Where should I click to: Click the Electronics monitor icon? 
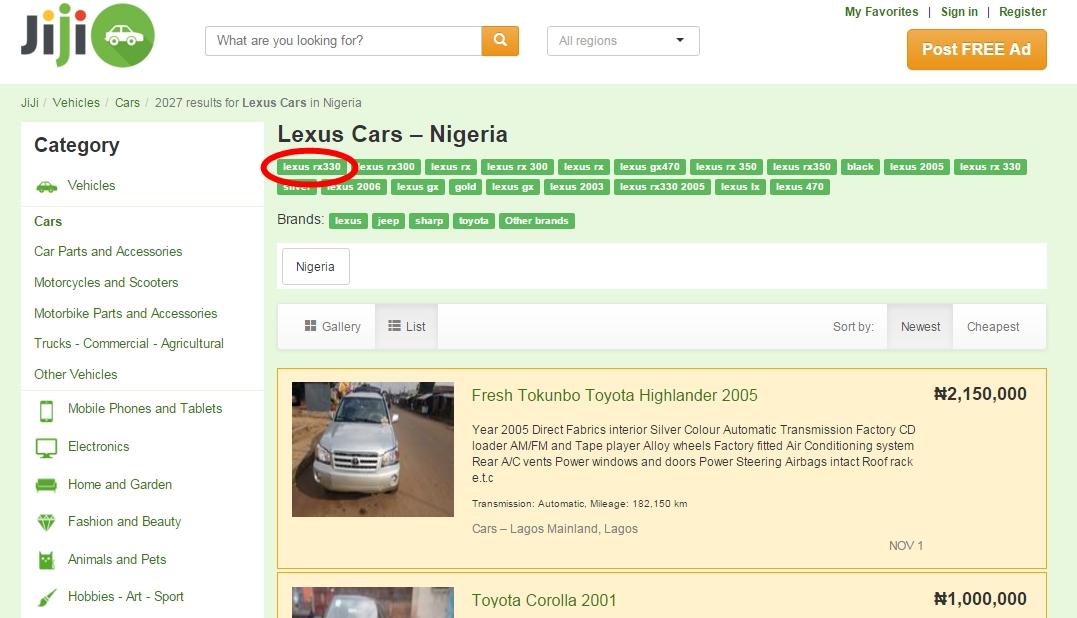46,448
